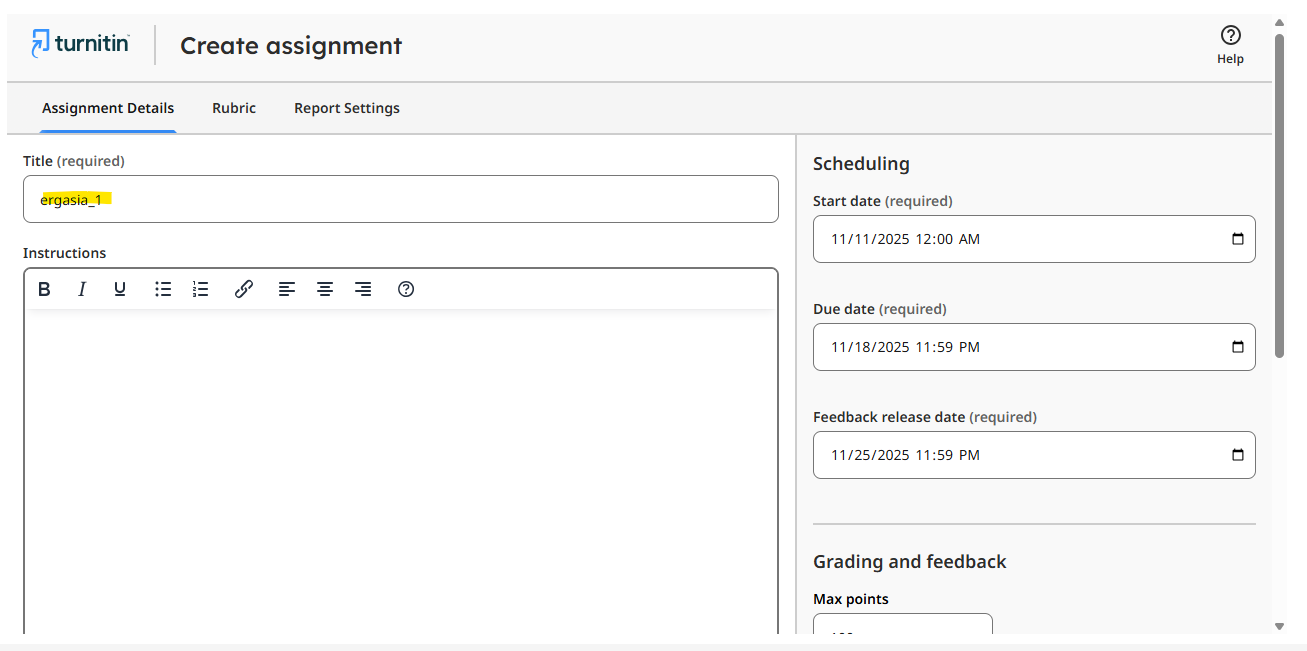The height and width of the screenshot is (651, 1307).
Task: Insert a bulleted list
Action: tap(163, 289)
